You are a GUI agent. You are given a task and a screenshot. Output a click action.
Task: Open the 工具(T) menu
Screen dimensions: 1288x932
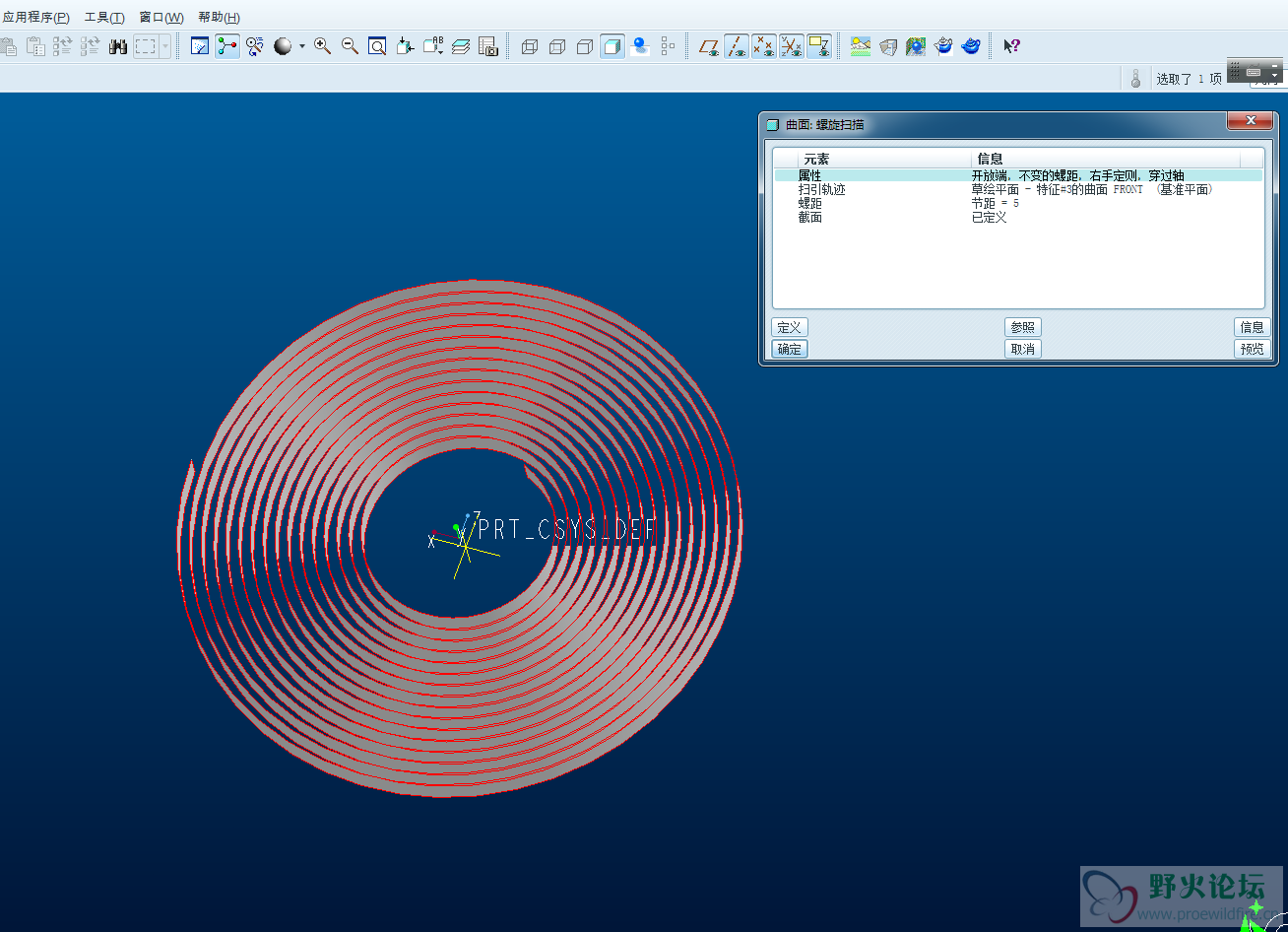[x=104, y=18]
